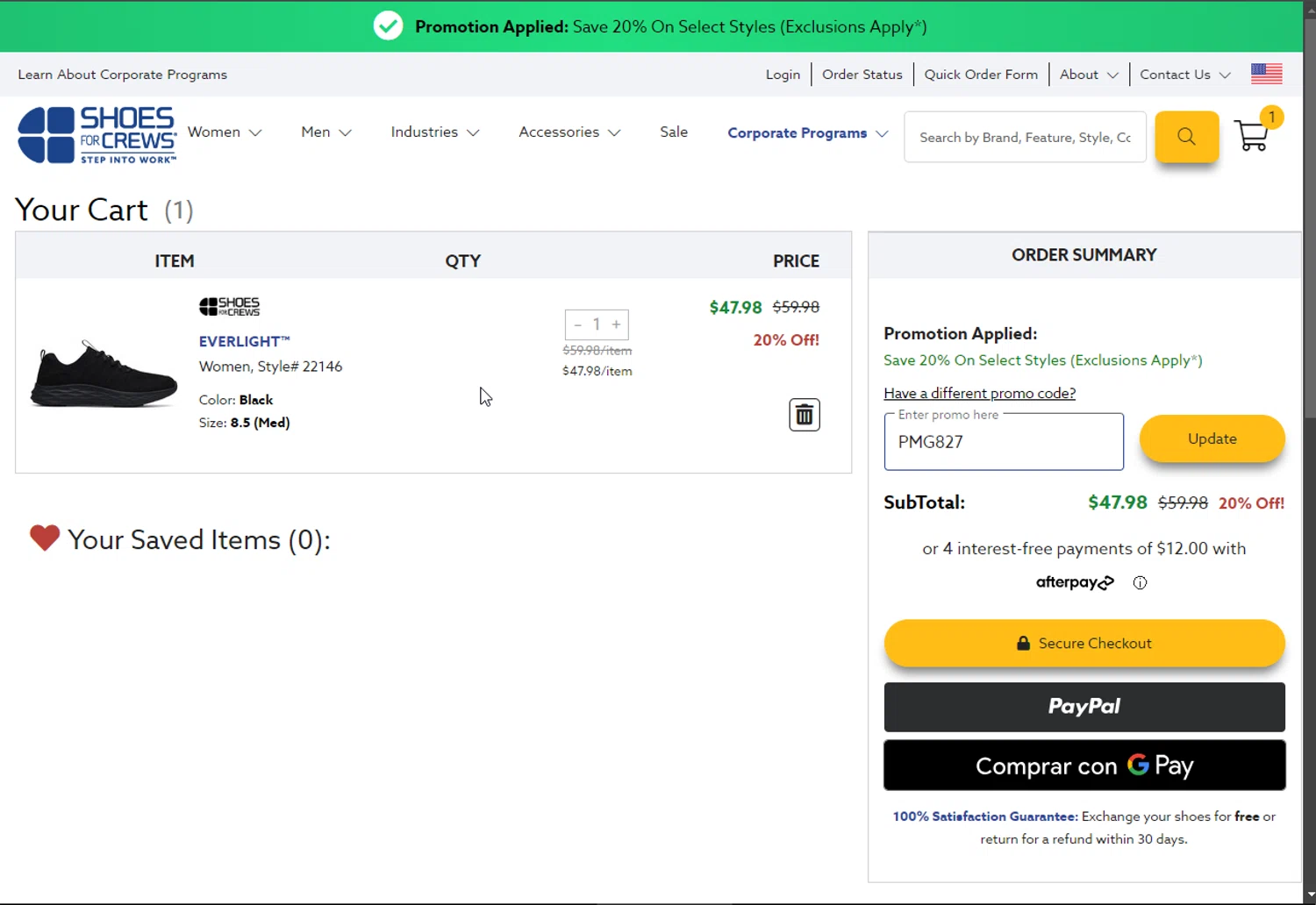This screenshot has width=1316, height=905.
Task: Click the Update promo button
Action: coord(1212,438)
